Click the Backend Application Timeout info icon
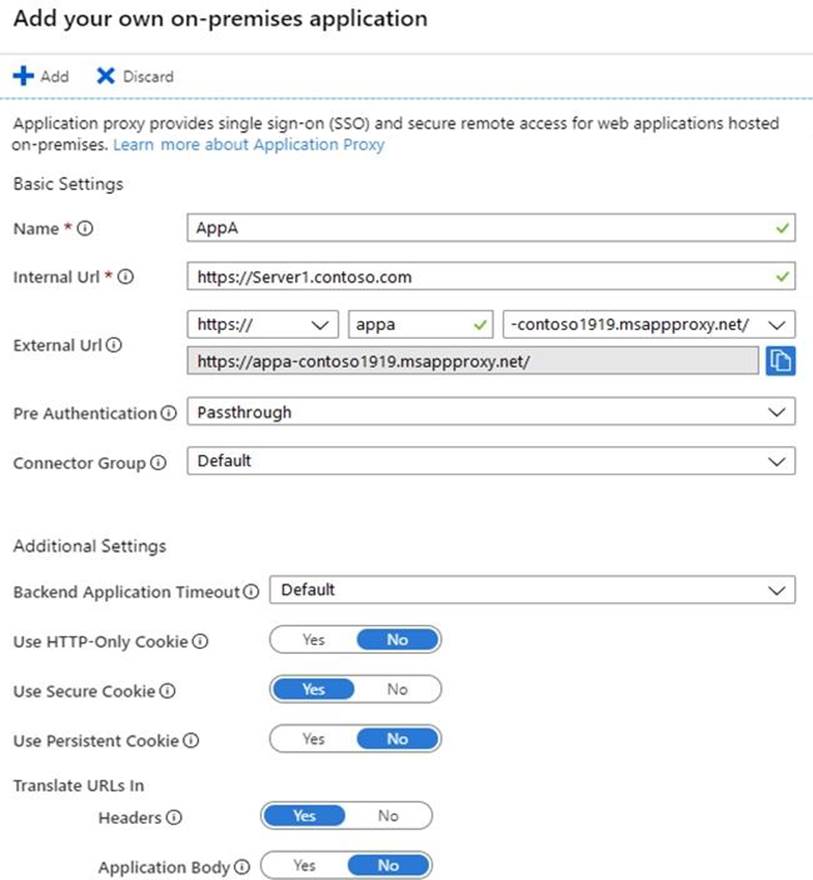Image resolution: width=813 pixels, height=880 pixels. coord(251,592)
